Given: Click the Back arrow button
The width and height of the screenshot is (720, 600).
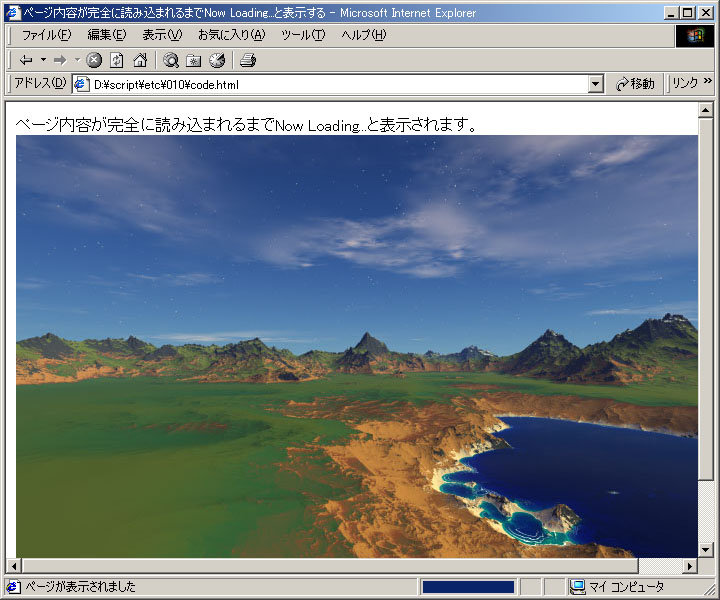Looking at the screenshot, I should click(26, 60).
